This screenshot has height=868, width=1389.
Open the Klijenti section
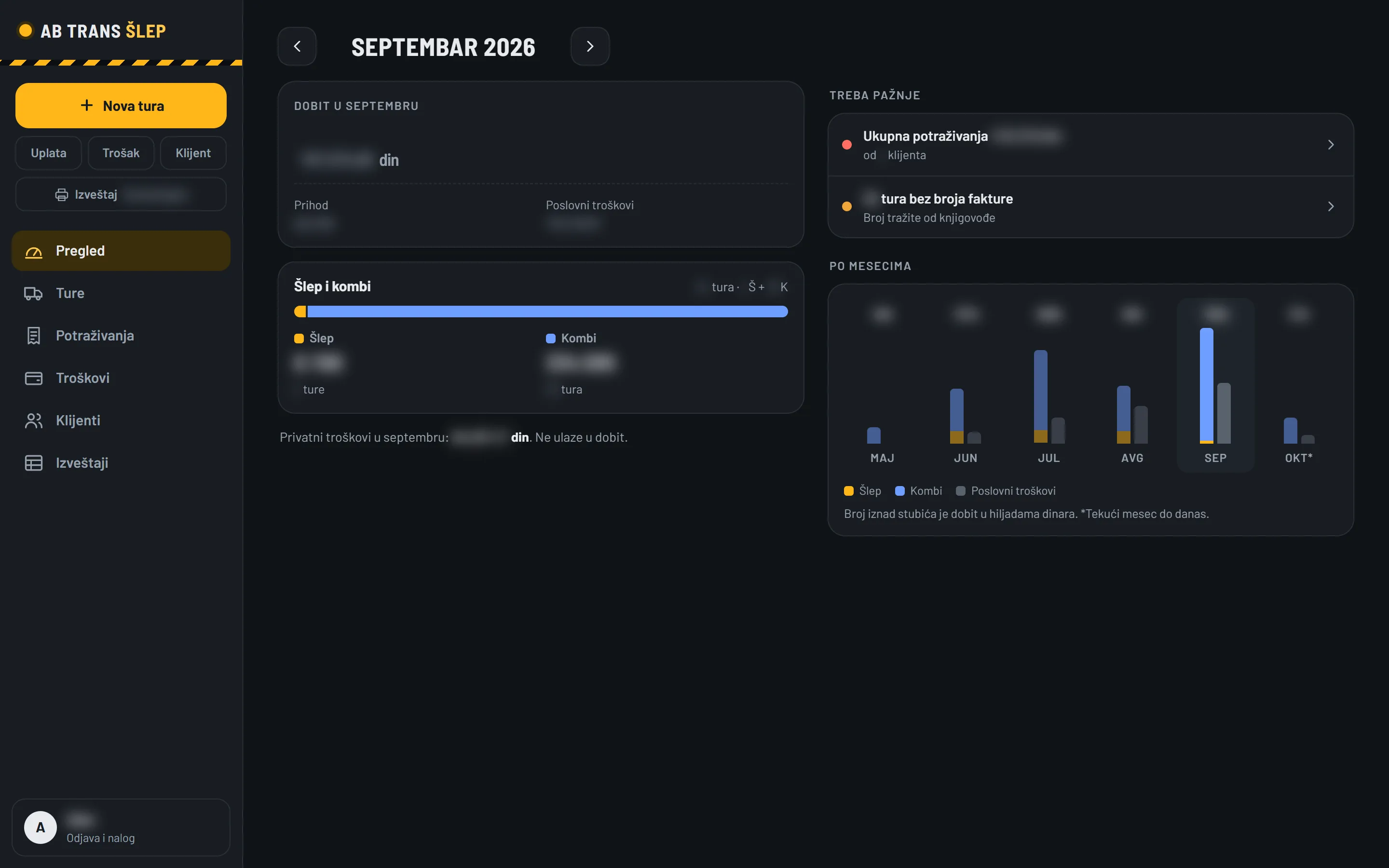coord(121,421)
